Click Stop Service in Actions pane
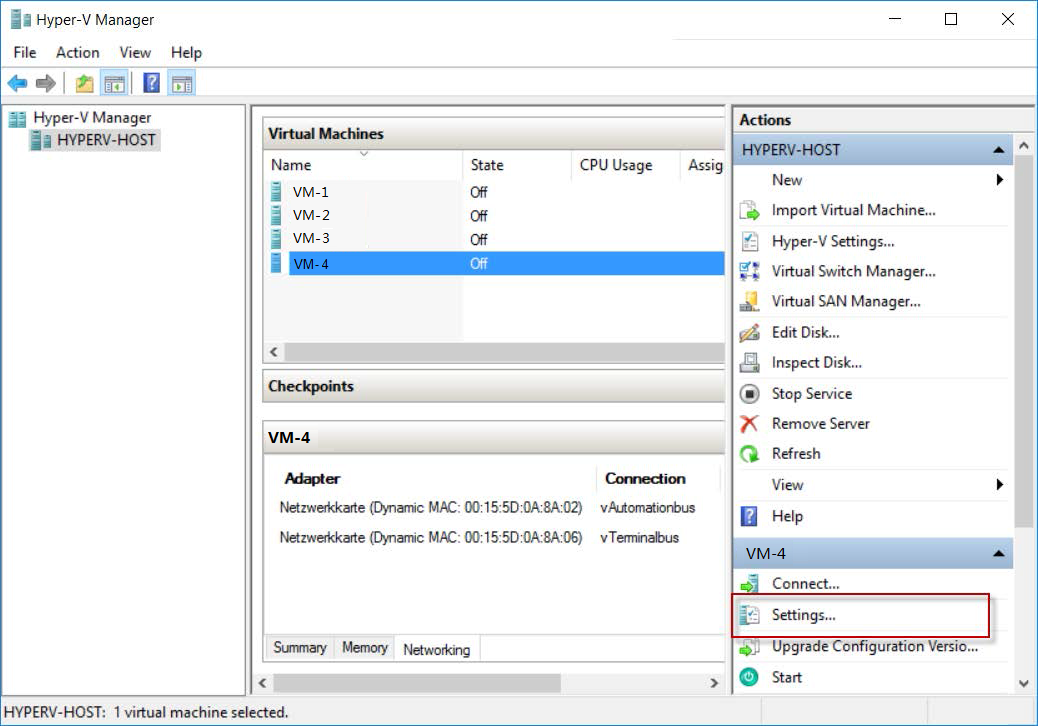 pyautogui.click(x=811, y=393)
